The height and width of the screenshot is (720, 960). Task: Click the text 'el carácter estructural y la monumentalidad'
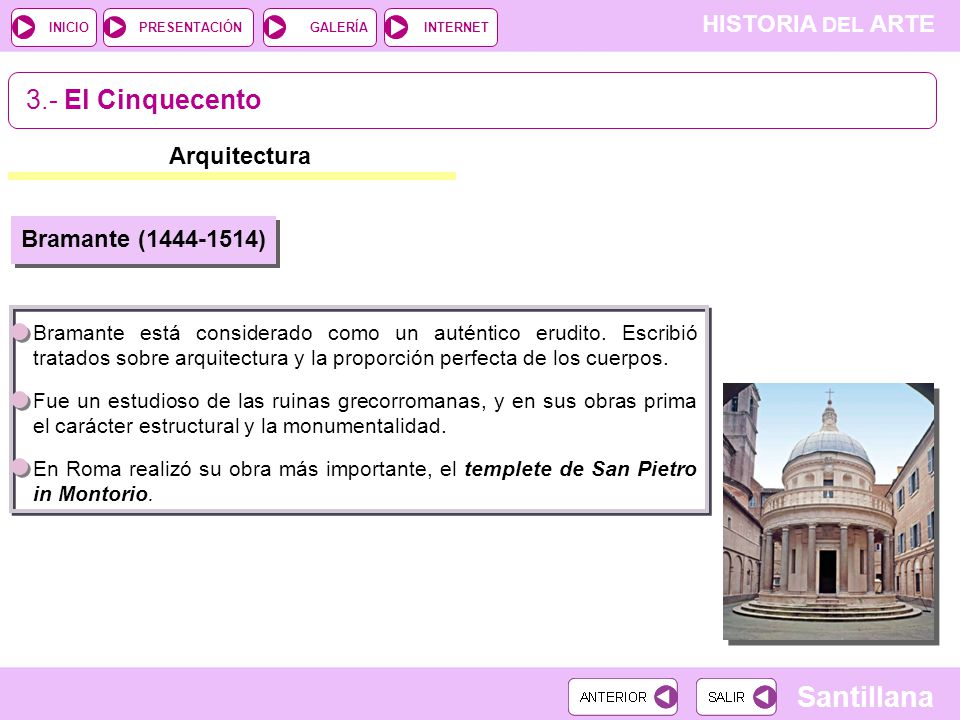coord(239,426)
